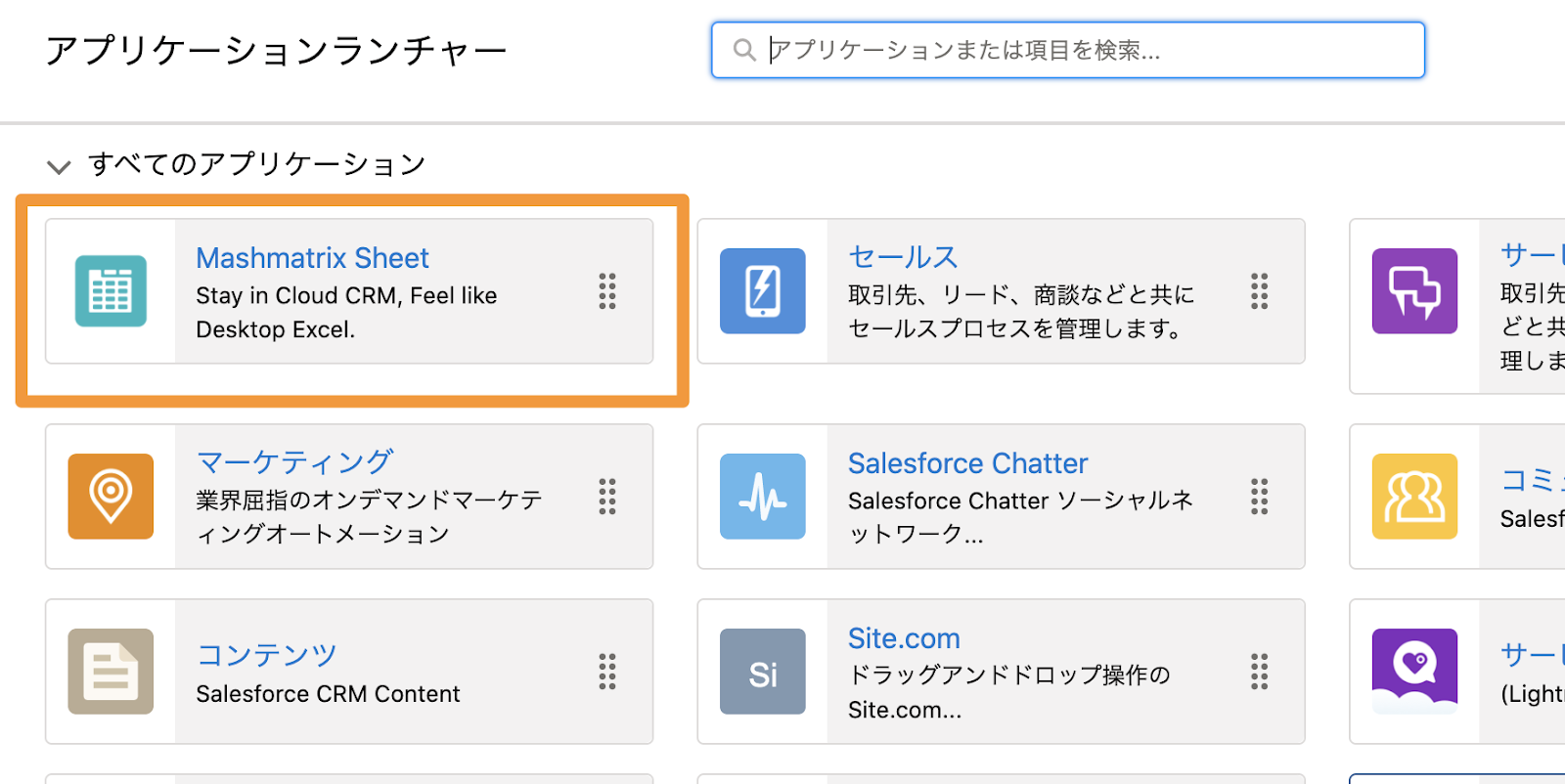
Task: Focus the アプリケーションまたは項目を検索 search field
Action: (1068, 50)
